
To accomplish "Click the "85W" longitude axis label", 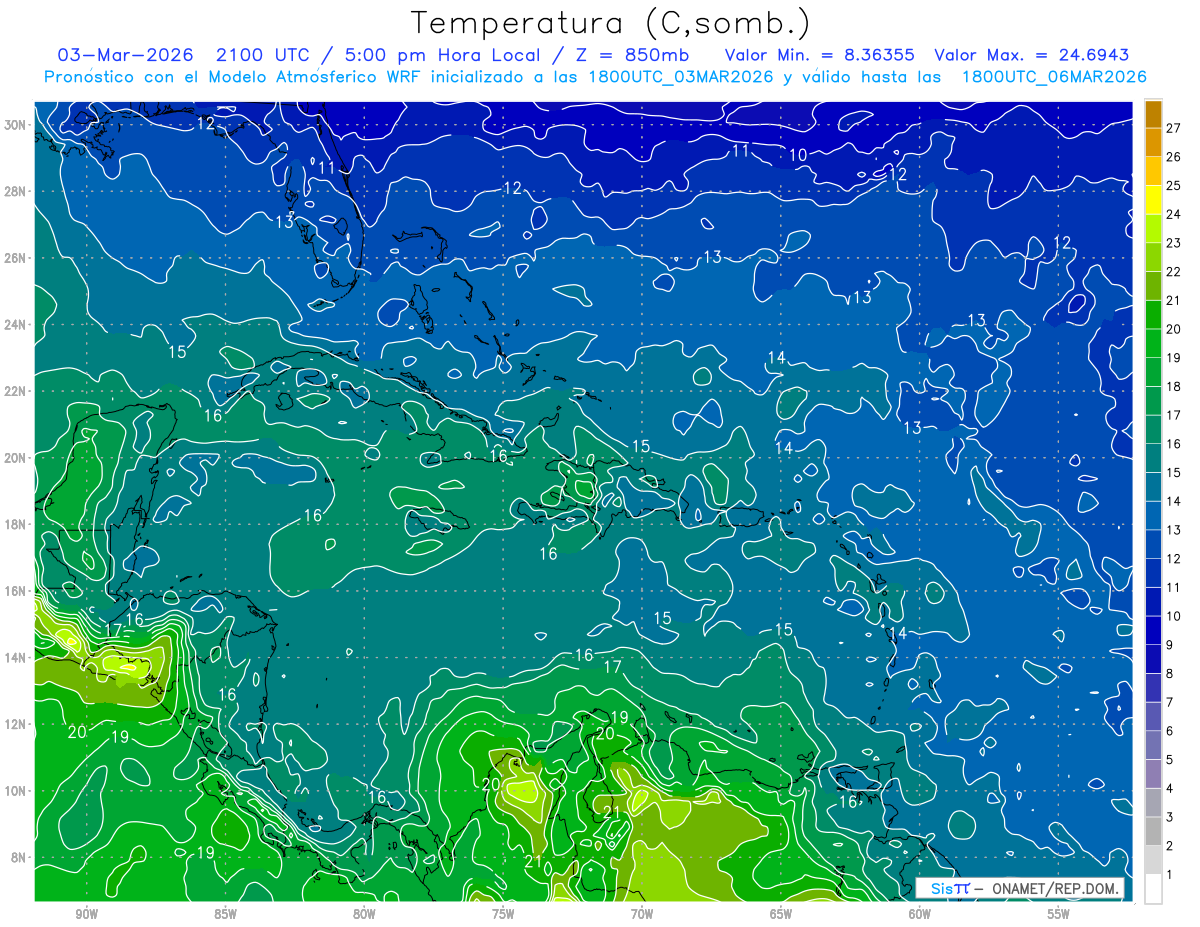I will [225, 914].
